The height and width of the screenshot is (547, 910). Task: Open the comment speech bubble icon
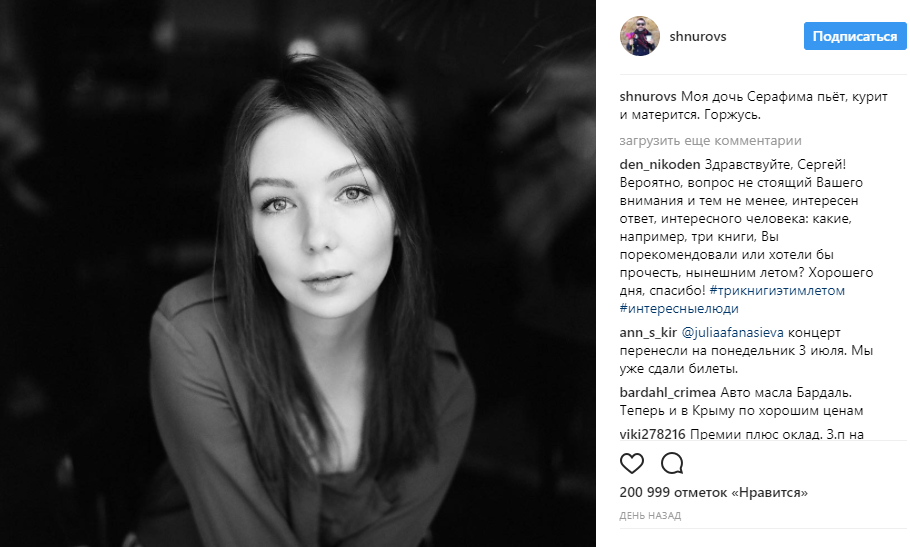click(x=672, y=463)
